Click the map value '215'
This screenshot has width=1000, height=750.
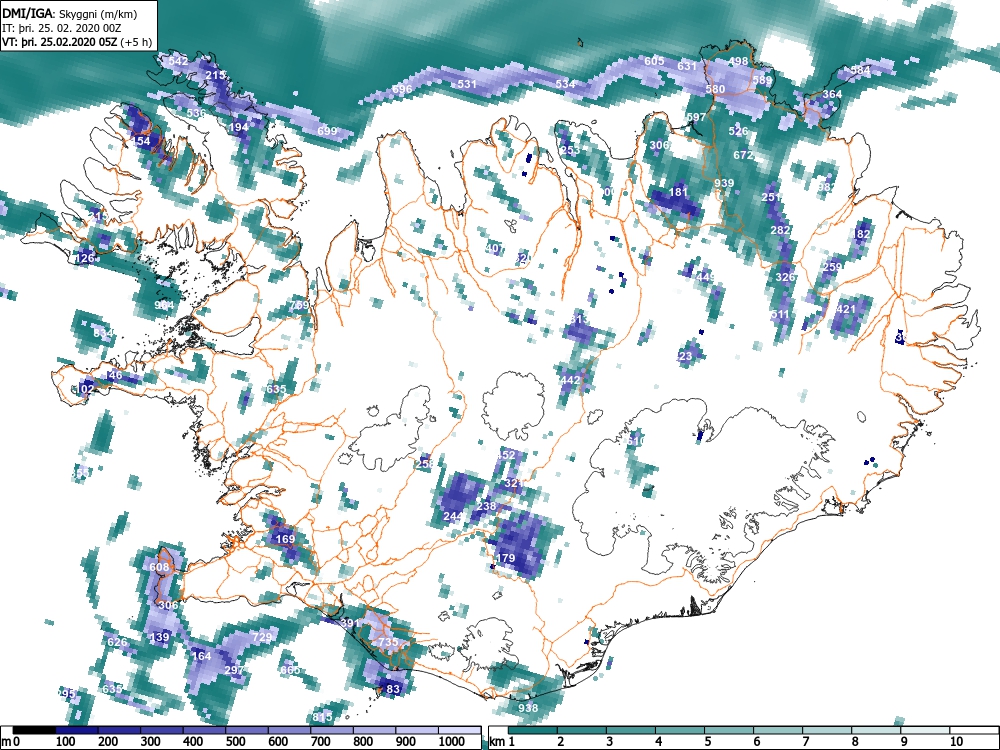click(x=215, y=75)
